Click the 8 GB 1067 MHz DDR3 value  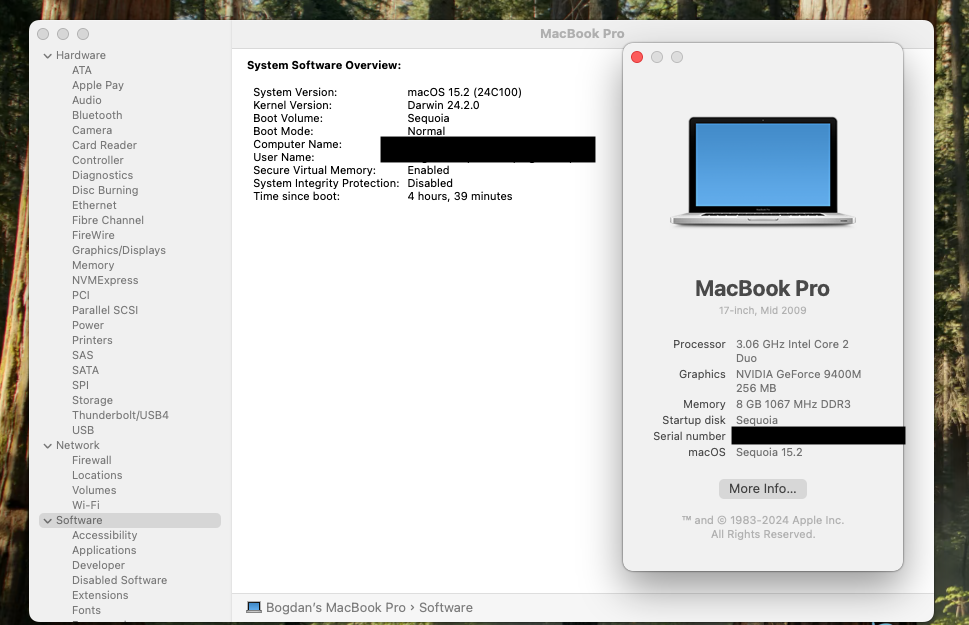[793, 404]
